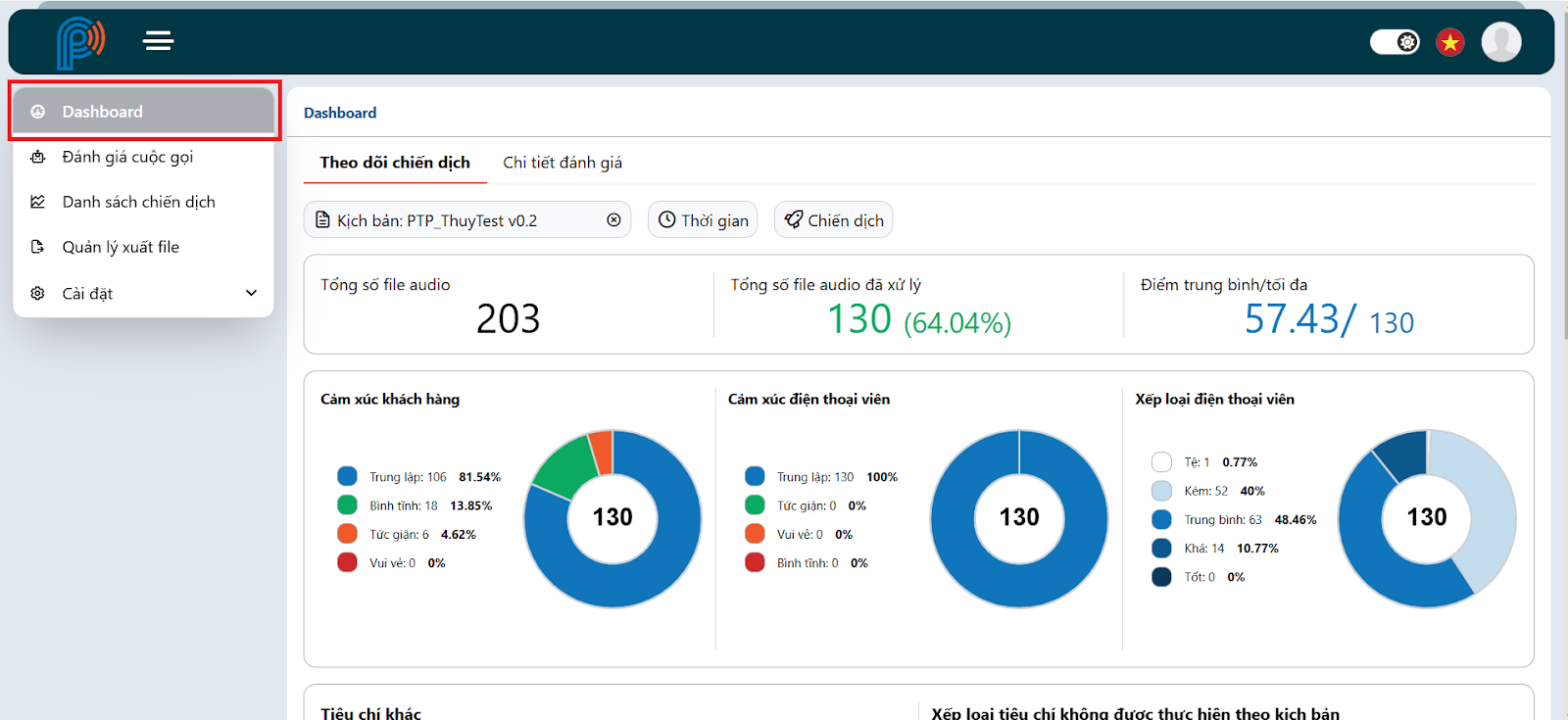Open Danh sách chiến dịch menu item

144,202
